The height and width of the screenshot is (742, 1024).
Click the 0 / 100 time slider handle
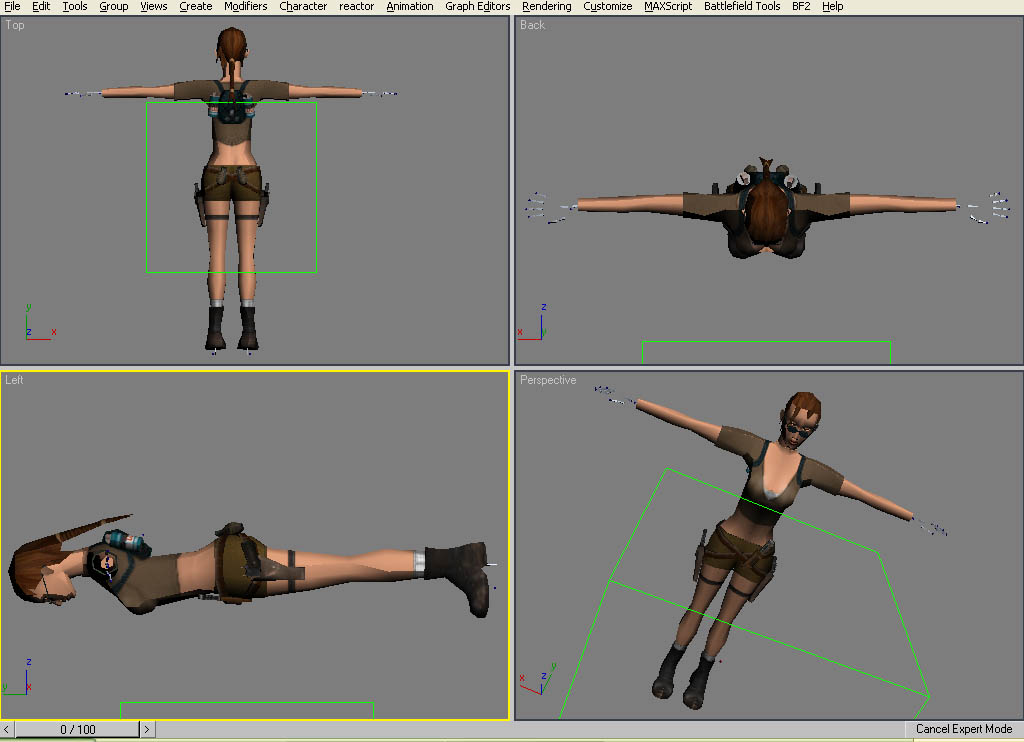77,729
